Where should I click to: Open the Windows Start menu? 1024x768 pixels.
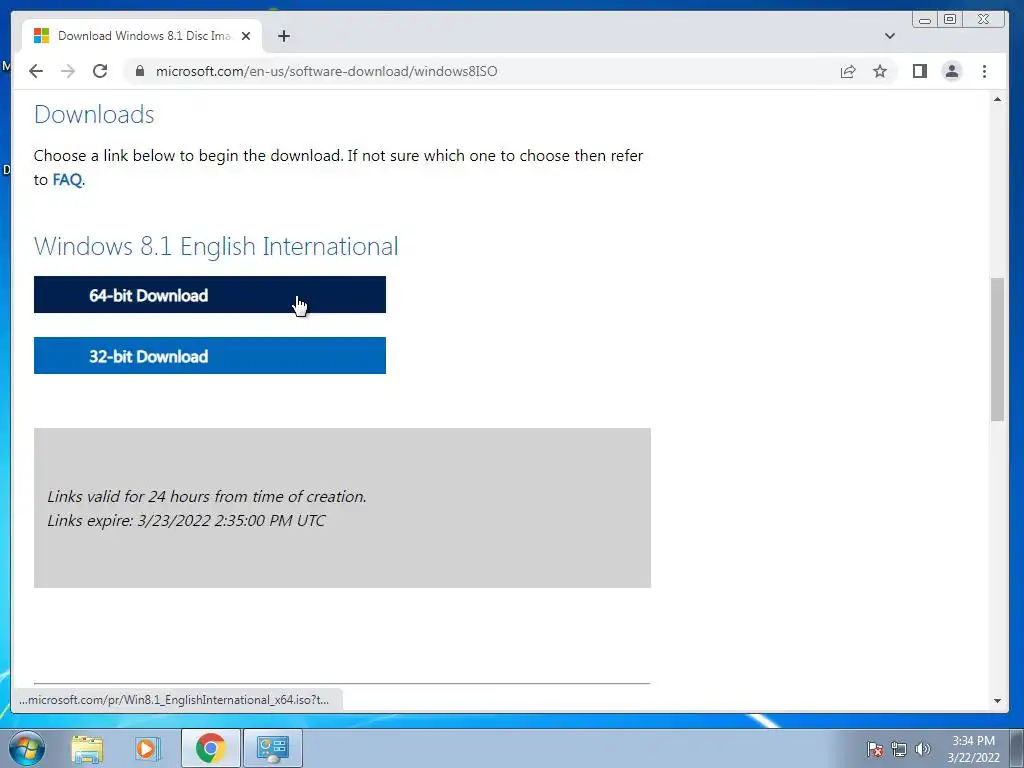click(27, 748)
